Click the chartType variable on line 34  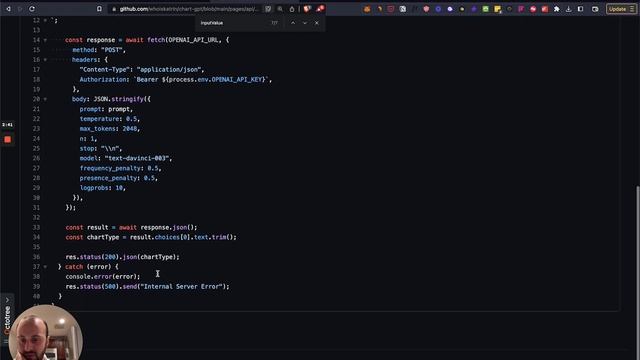103,237
